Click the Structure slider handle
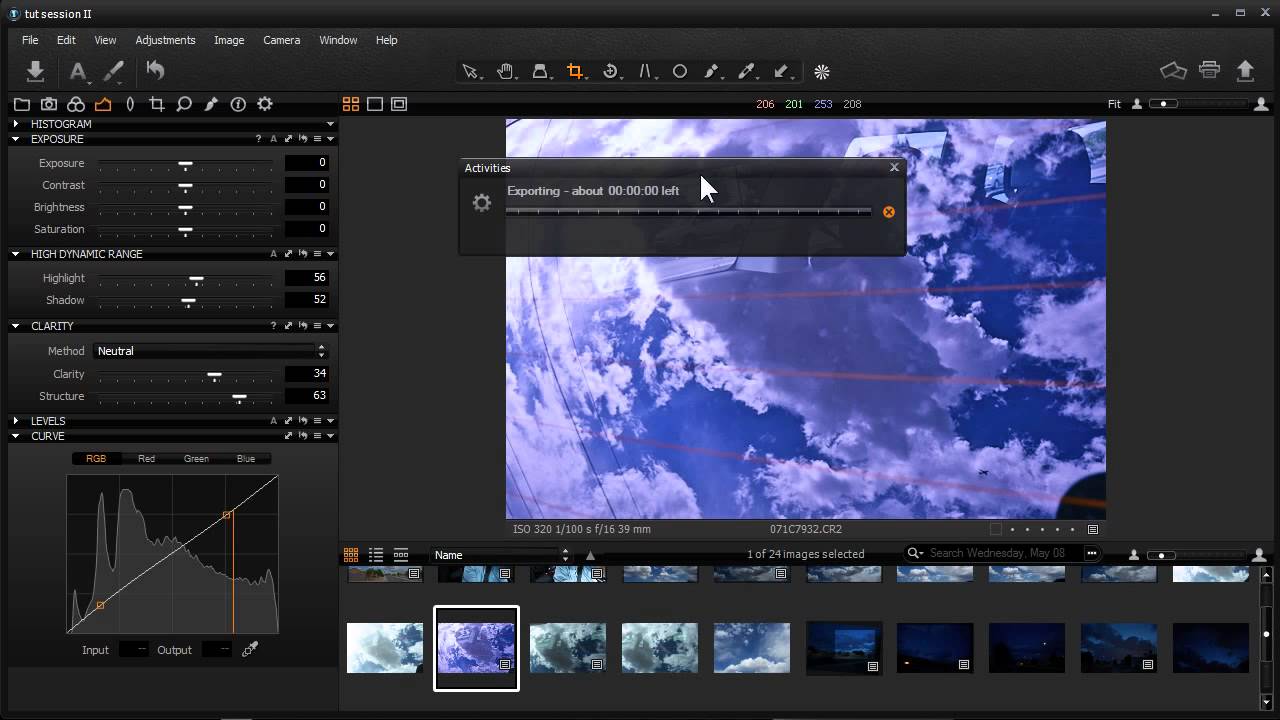The image size is (1280, 720). click(239, 396)
